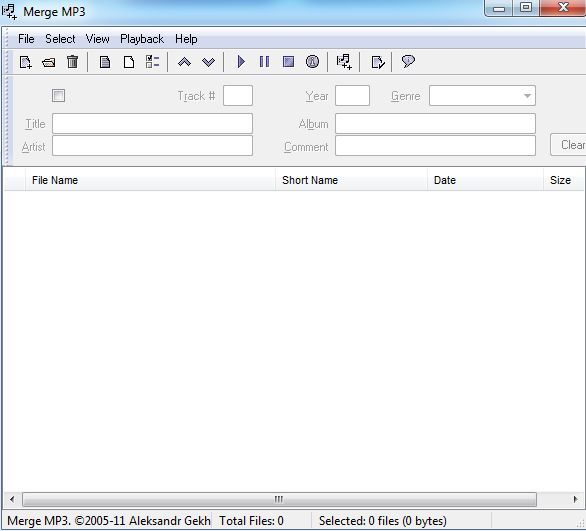Viewport: 586px width, 531px height.
Task: Click into the Title input field
Action: point(152,124)
